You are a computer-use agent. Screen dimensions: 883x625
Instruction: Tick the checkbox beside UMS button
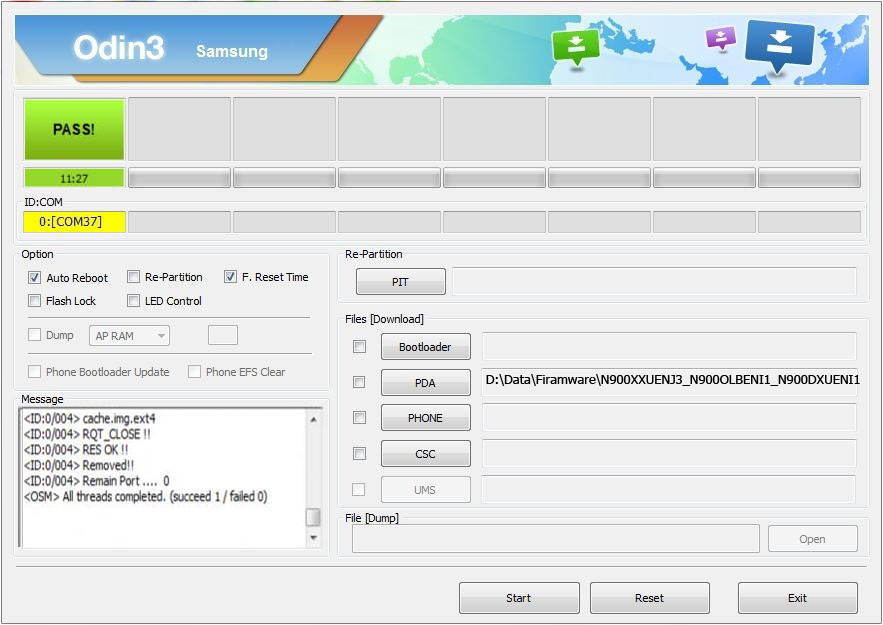[358, 490]
